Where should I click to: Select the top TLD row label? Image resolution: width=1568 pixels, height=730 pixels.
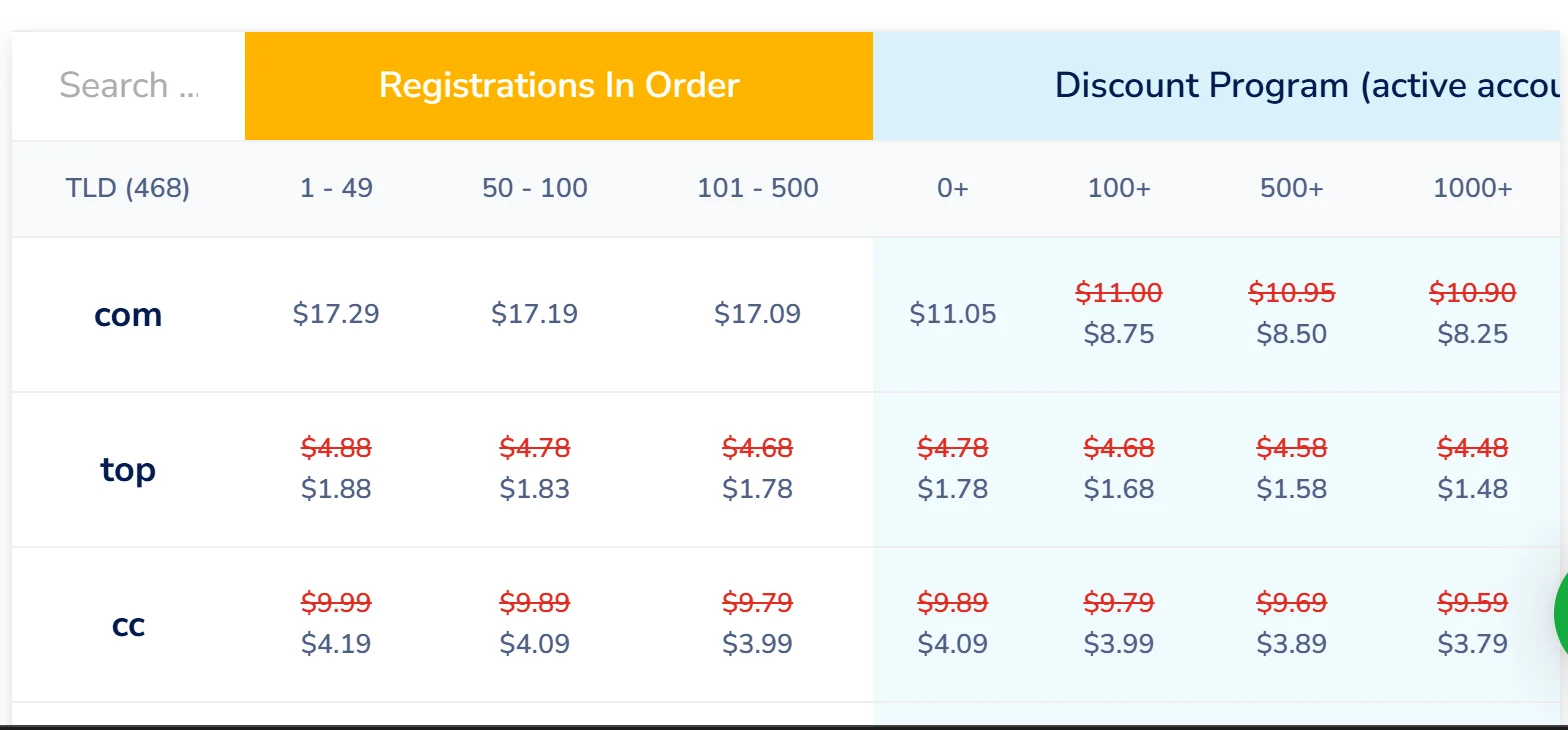128,469
